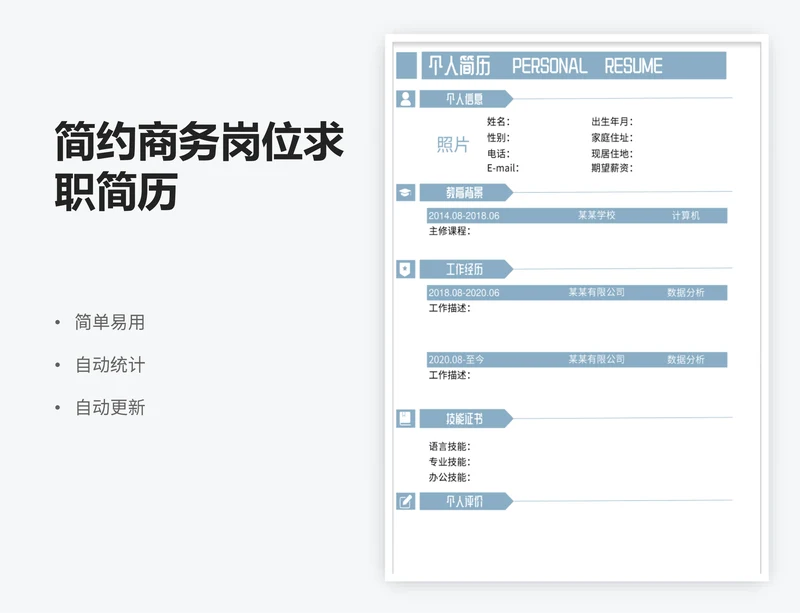This screenshot has height=613, width=800.
Task: Click the 某某学校 cell
Action: tap(596, 215)
